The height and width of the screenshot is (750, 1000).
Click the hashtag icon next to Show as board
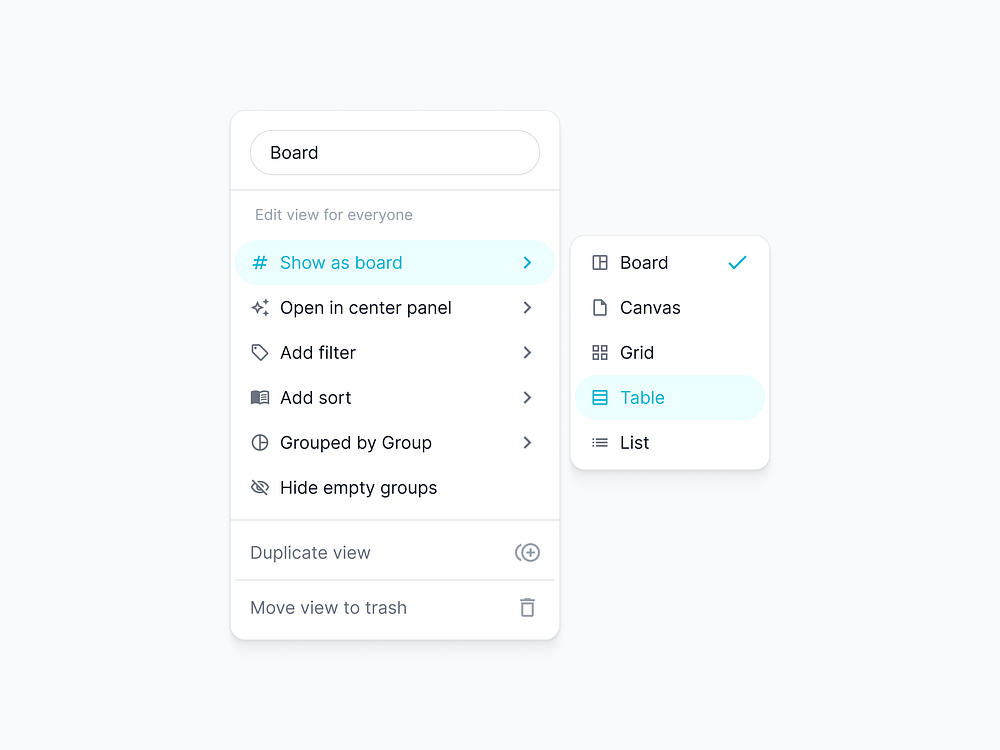(x=260, y=262)
